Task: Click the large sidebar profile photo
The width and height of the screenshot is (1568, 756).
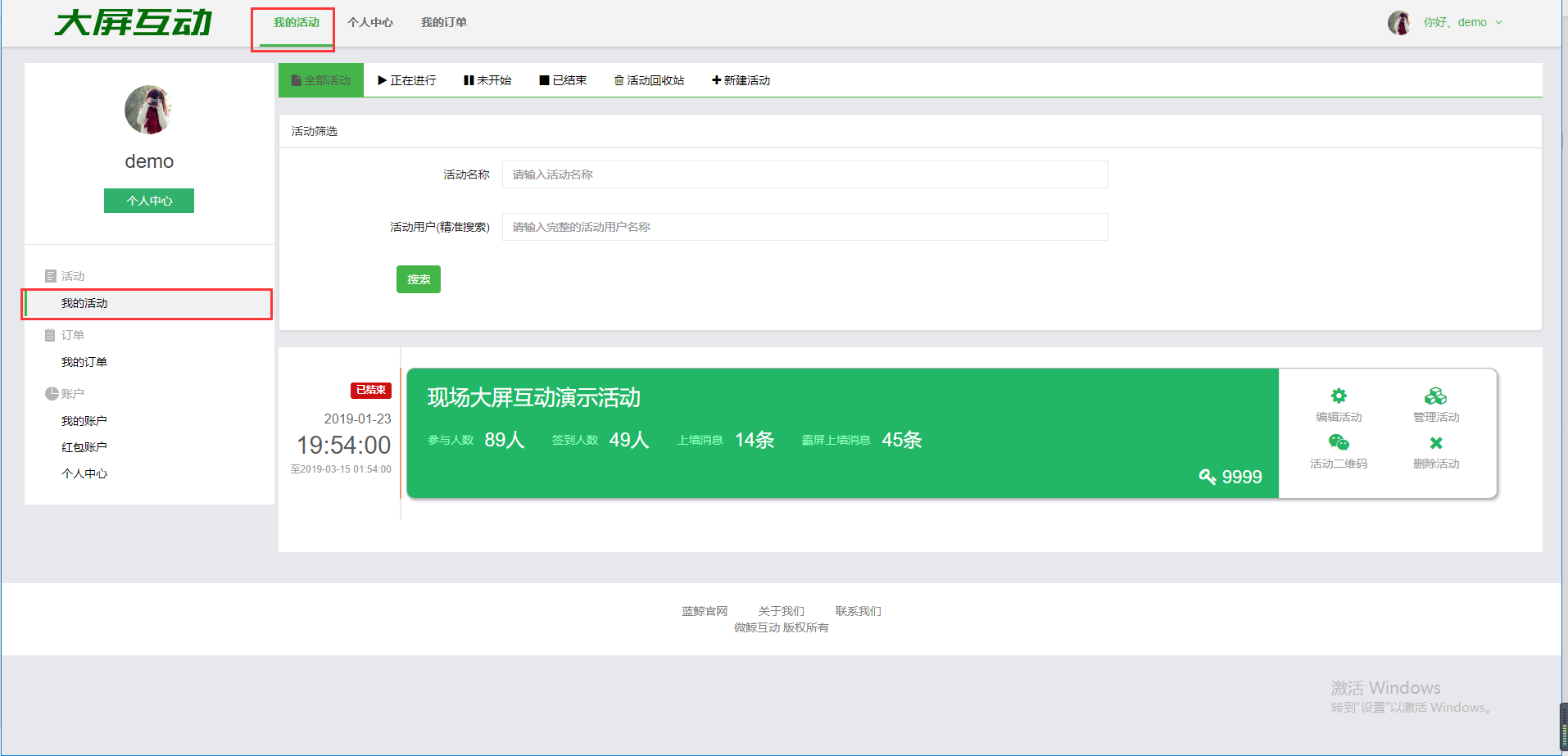Action: 148,110
